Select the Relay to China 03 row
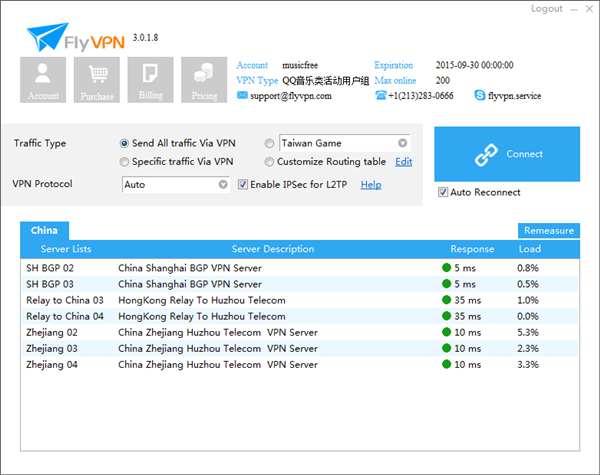This screenshot has width=600, height=475. [x=300, y=300]
